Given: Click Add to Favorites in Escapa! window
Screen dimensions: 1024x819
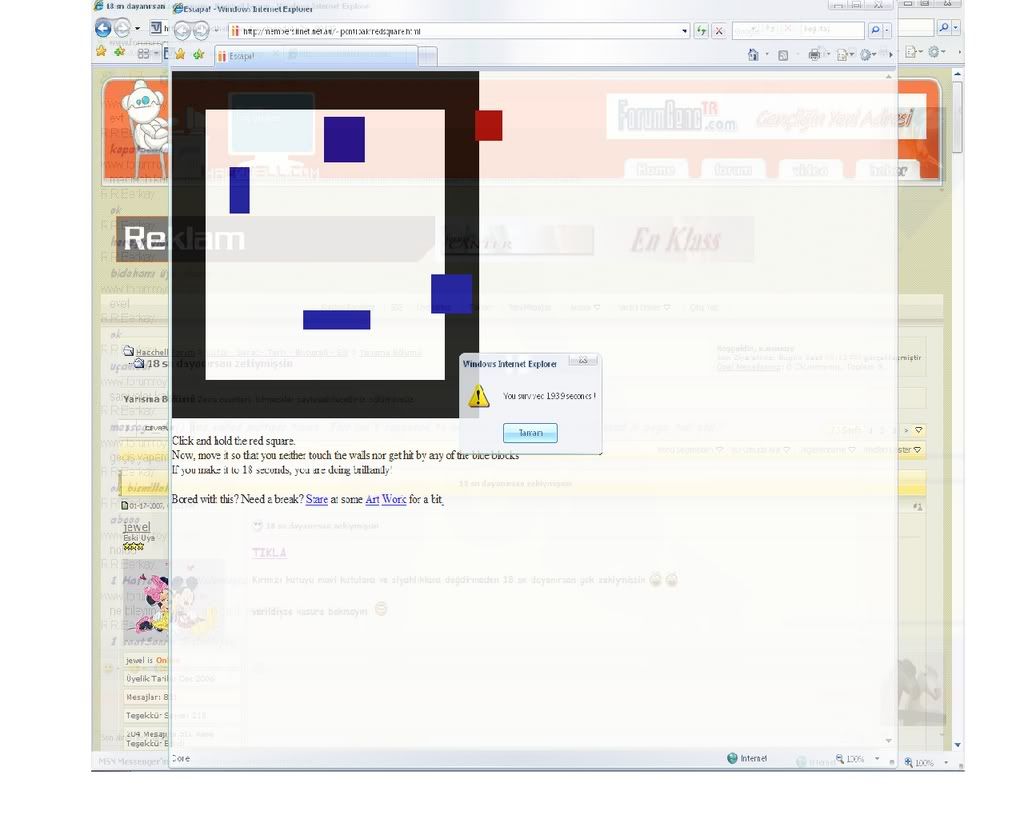Looking at the screenshot, I should [199, 54].
